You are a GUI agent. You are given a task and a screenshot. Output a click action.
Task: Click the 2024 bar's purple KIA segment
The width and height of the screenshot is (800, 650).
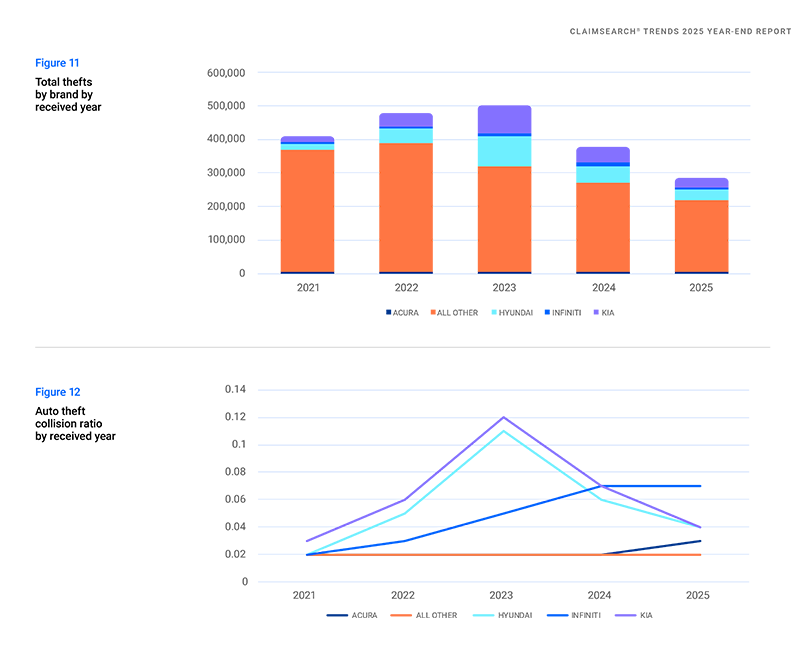click(x=603, y=155)
